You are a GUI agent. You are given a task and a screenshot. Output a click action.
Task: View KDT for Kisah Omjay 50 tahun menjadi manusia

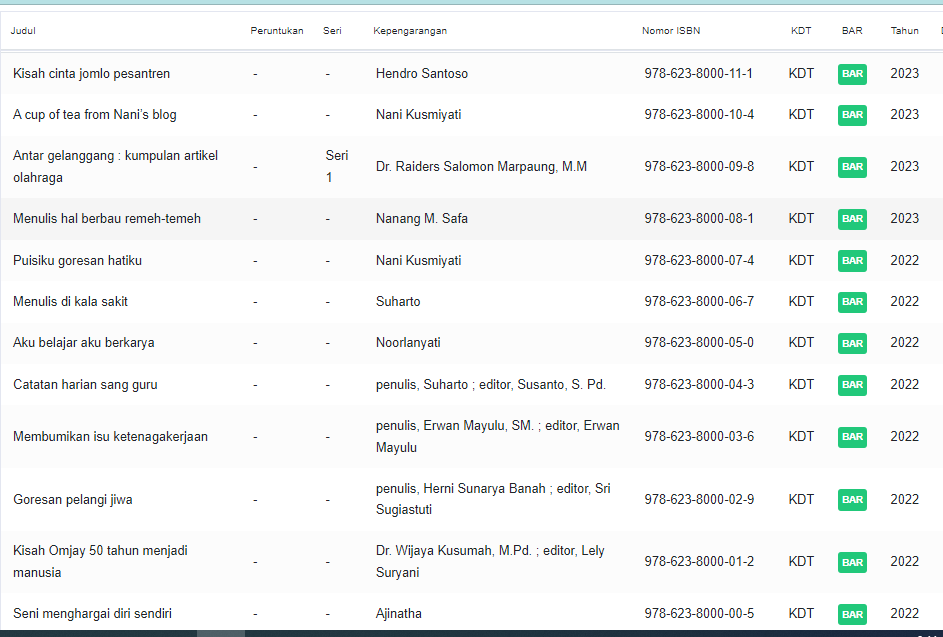(801, 562)
